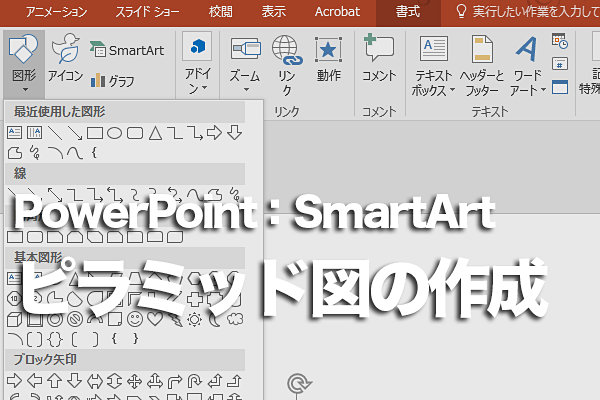Insert date and time icon
Image resolution: width=600 pixels, height=400 pixels.
(x=560, y=41)
